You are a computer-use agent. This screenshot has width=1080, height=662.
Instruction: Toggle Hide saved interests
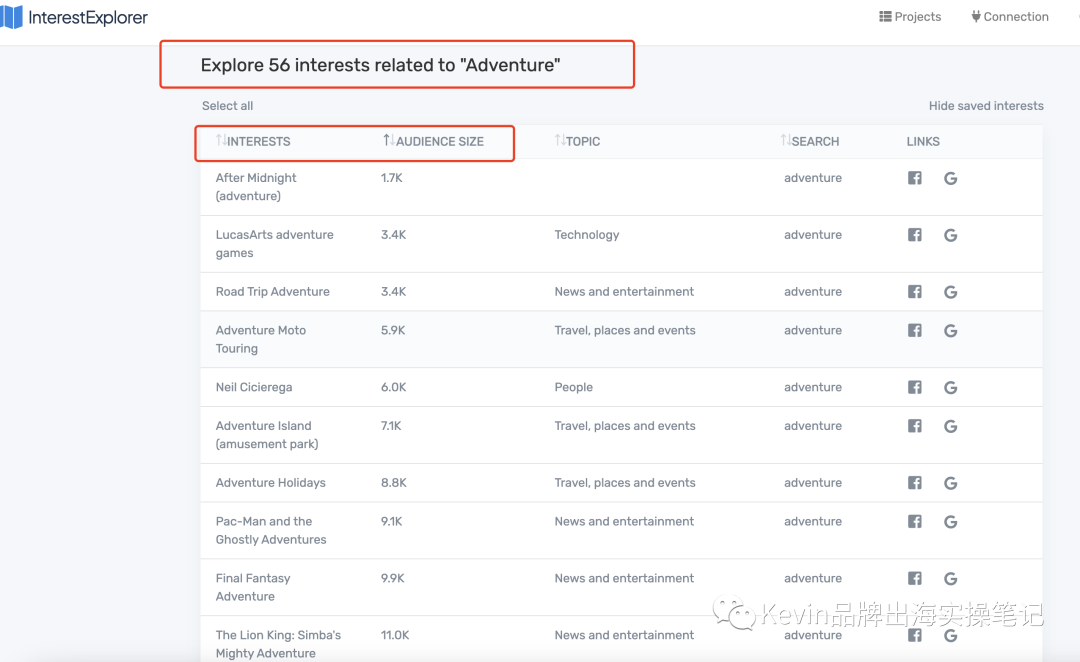pyautogui.click(x=985, y=106)
